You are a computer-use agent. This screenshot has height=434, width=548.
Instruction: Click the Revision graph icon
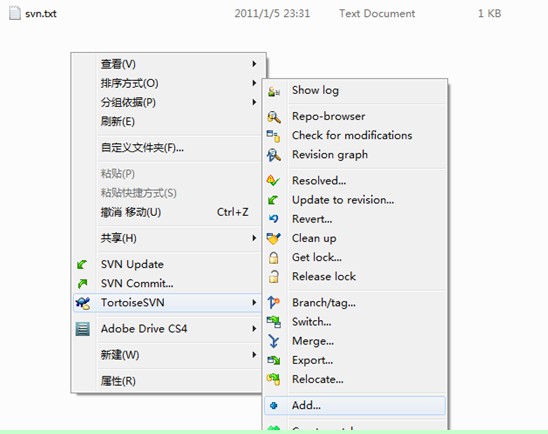[x=274, y=155]
